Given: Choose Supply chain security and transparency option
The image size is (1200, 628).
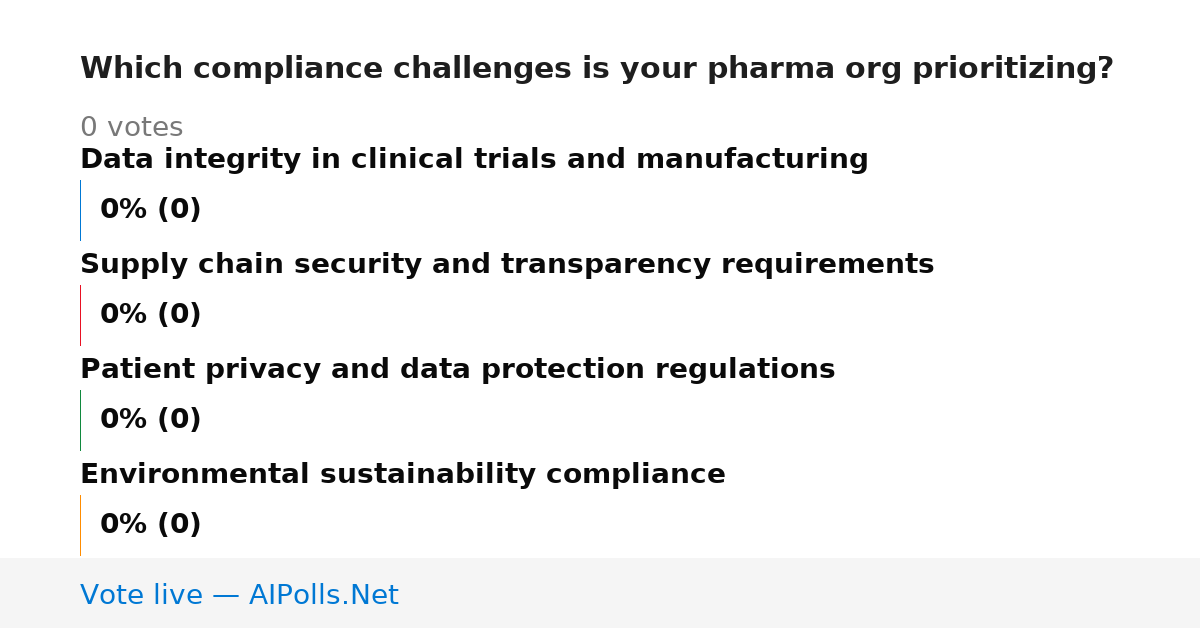Looking at the screenshot, I should 507,265.
